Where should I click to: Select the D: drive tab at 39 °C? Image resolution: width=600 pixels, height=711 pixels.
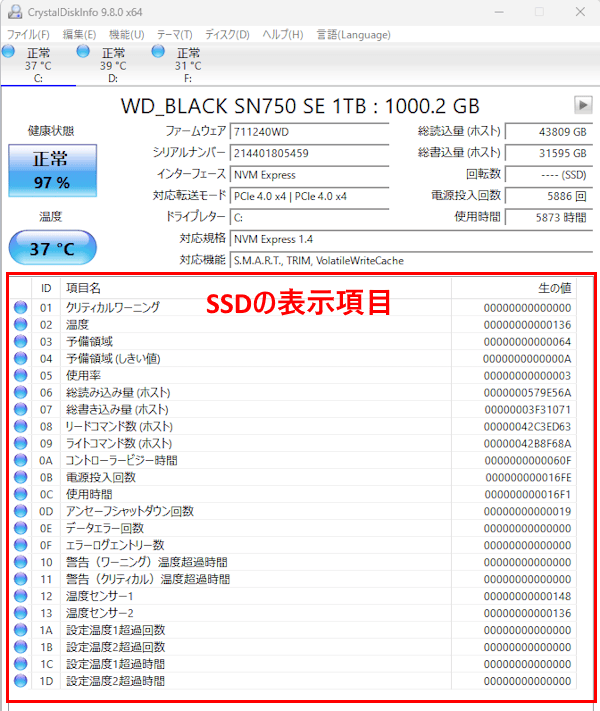pos(113,64)
